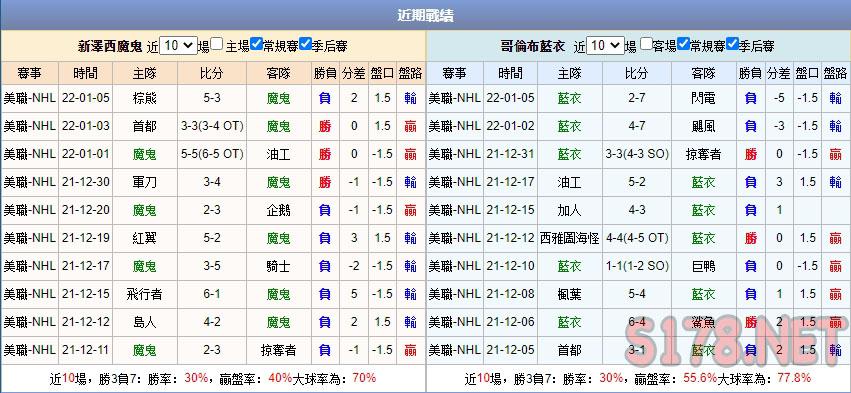Screen dimensions: 851x393
Task: Click score 3-3(3-4 OT) in Devils table
Action: 212,126
